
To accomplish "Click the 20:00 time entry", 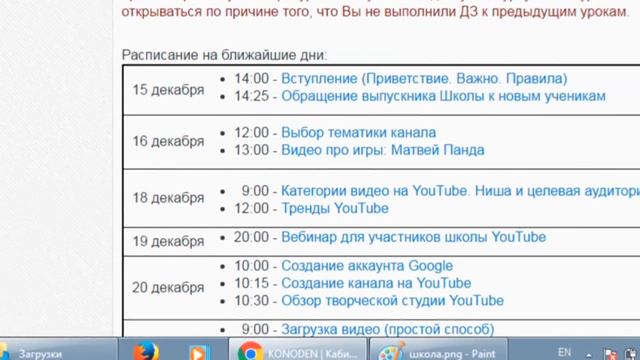I will [251, 237].
